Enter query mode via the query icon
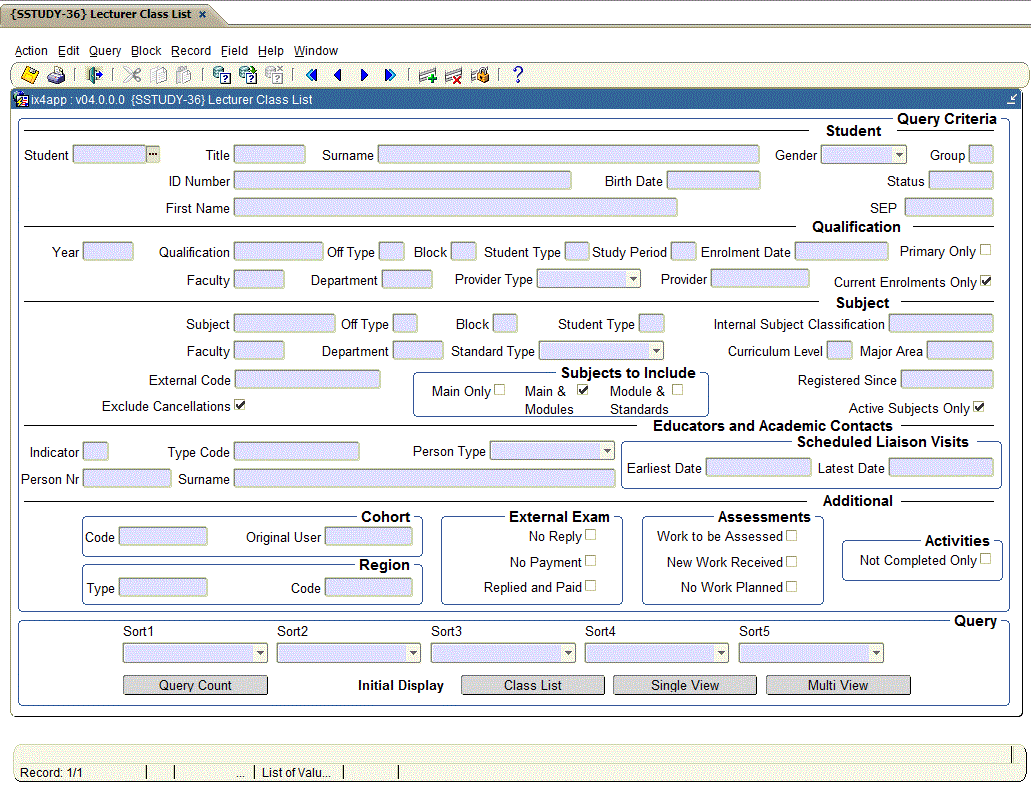Screen dimensions: 1031x786 click(x=220, y=75)
